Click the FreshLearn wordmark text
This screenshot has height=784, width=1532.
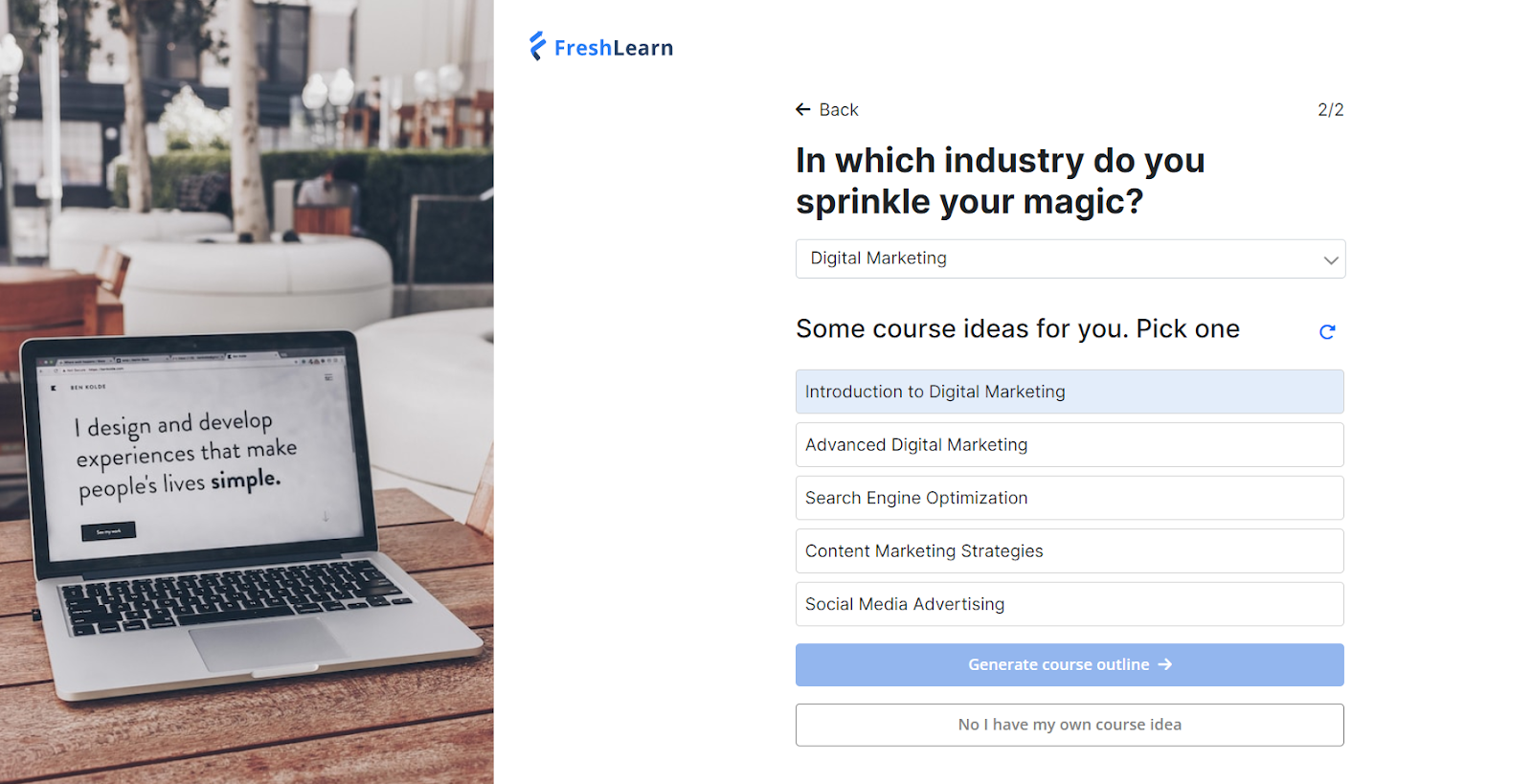[x=614, y=48]
